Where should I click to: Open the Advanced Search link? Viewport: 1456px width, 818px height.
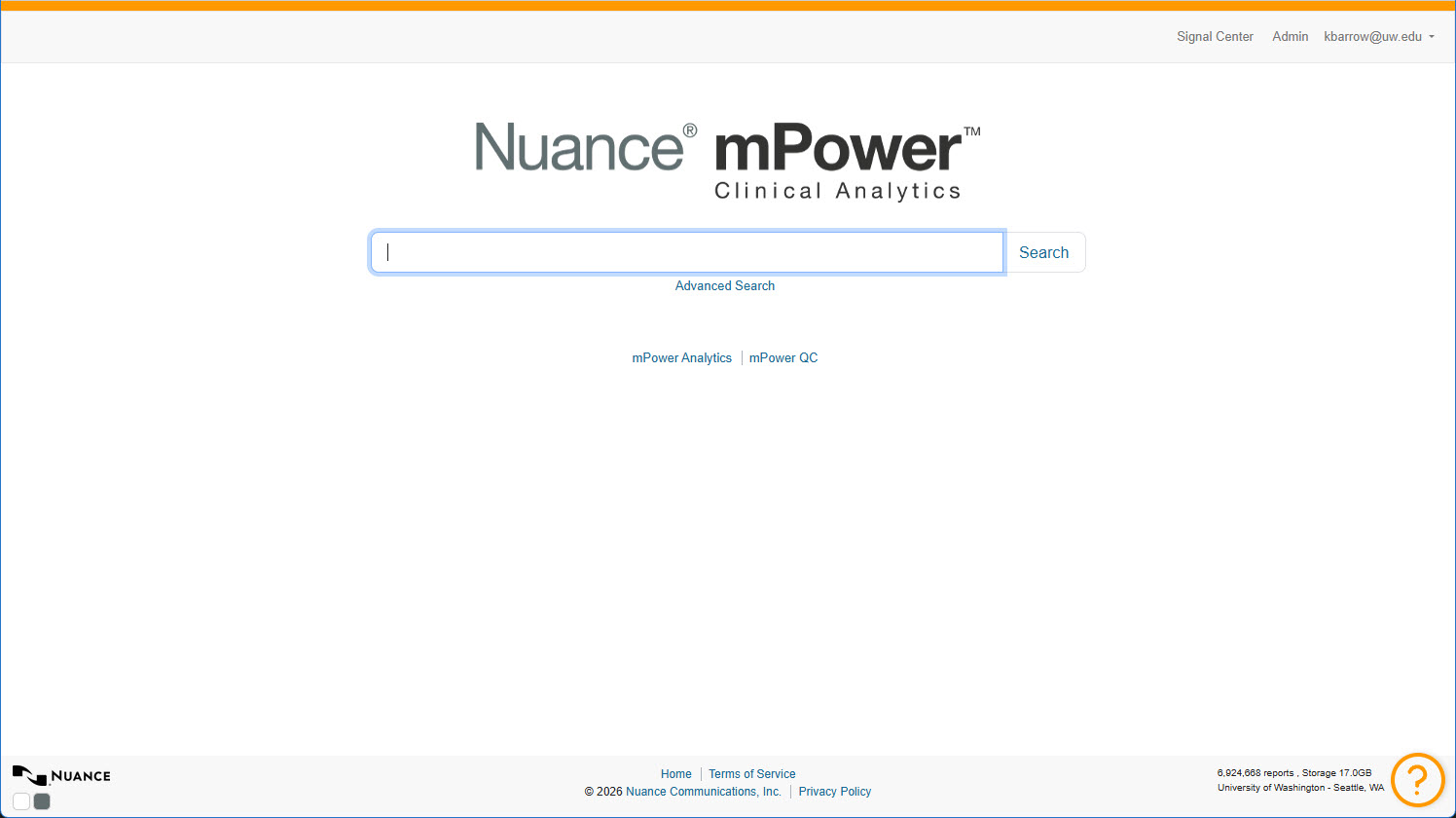click(725, 286)
